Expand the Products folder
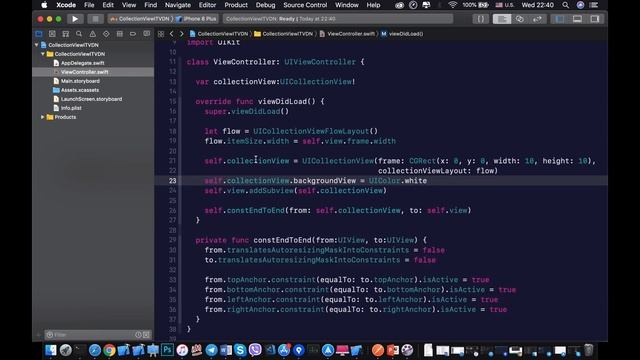The height and width of the screenshot is (360, 640). [42, 117]
